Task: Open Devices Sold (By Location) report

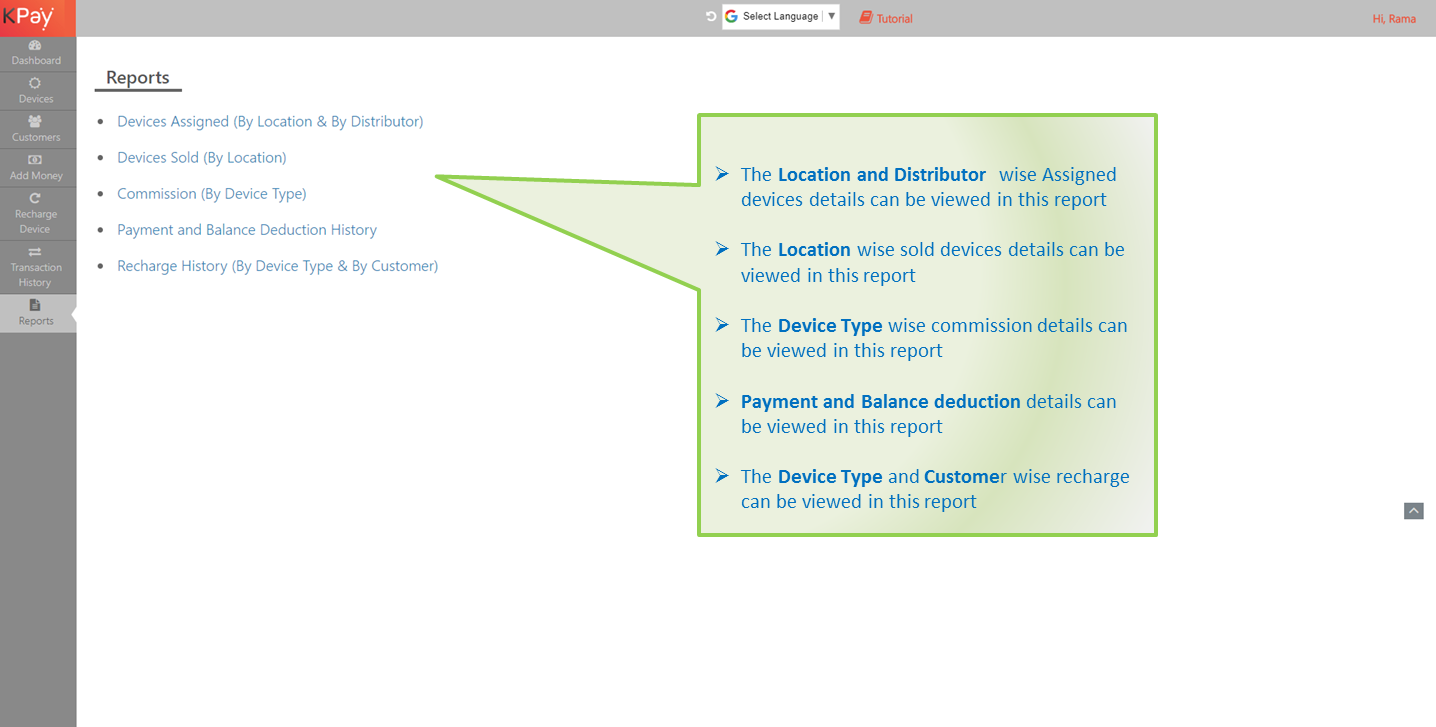Action: pos(201,157)
